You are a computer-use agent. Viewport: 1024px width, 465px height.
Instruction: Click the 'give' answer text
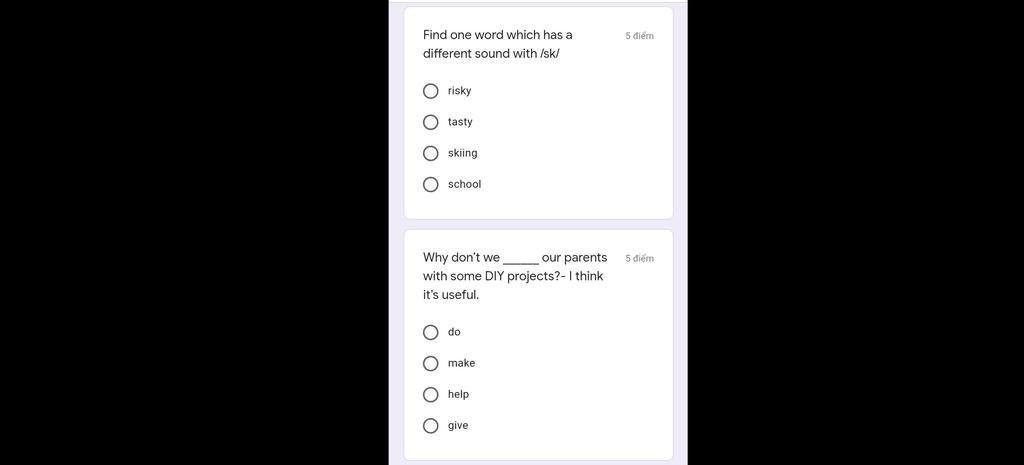tap(458, 425)
